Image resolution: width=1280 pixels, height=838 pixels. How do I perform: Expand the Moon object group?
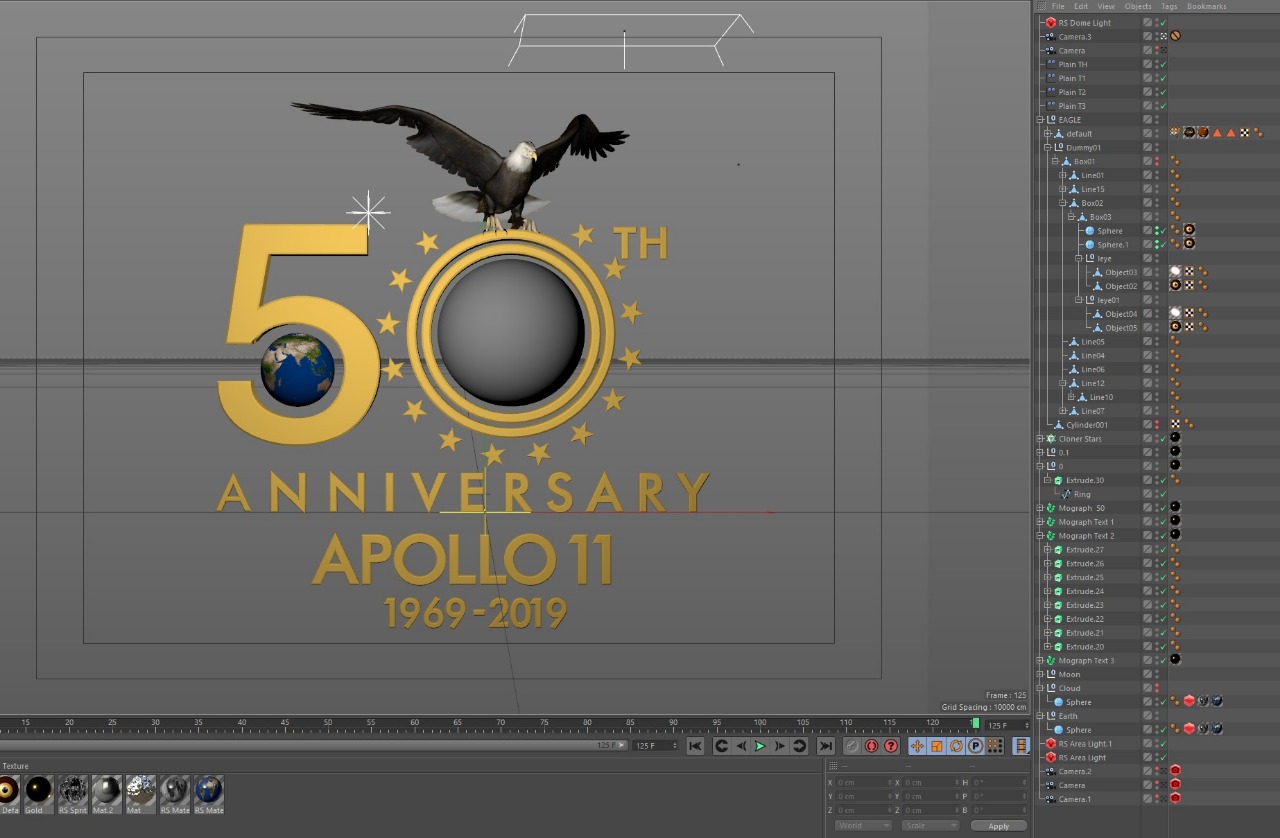pos(1041,674)
